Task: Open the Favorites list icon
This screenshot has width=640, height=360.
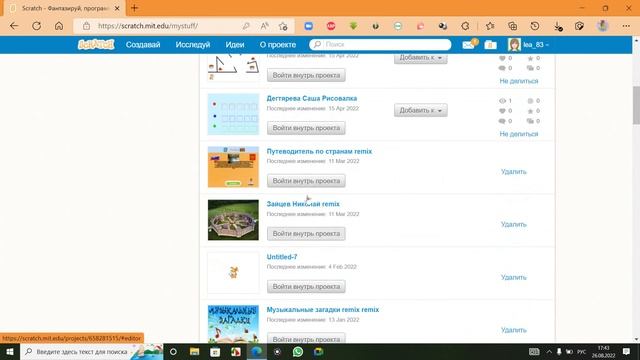Action: point(490,26)
